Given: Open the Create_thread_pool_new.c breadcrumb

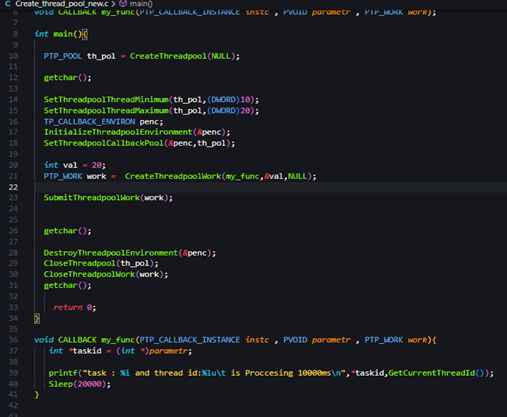Looking at the screenshot, I should (62, 4).
